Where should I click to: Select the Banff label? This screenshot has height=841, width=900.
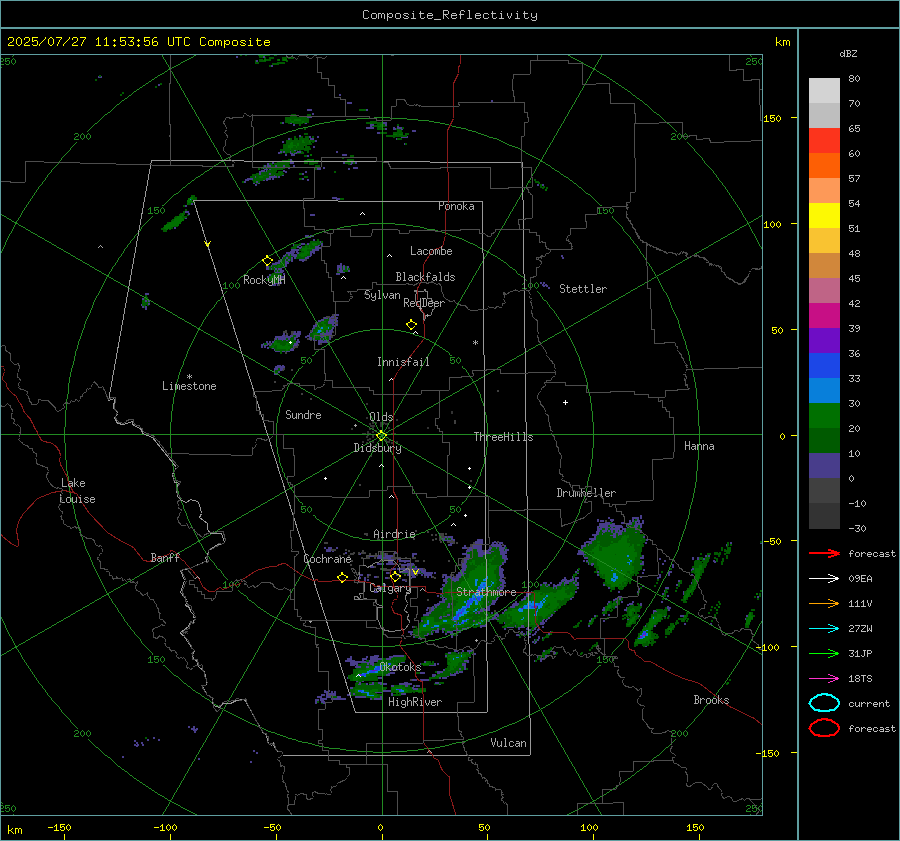click(x=165, y=557)
